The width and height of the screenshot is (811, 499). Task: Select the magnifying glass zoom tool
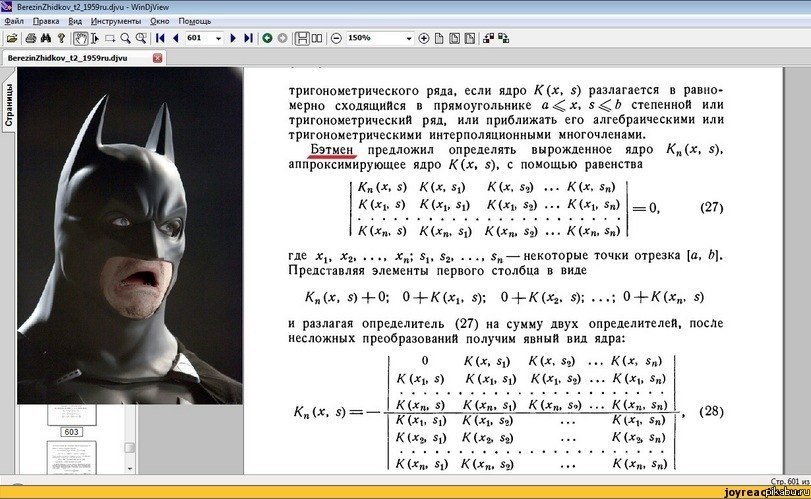pos(125,38)
